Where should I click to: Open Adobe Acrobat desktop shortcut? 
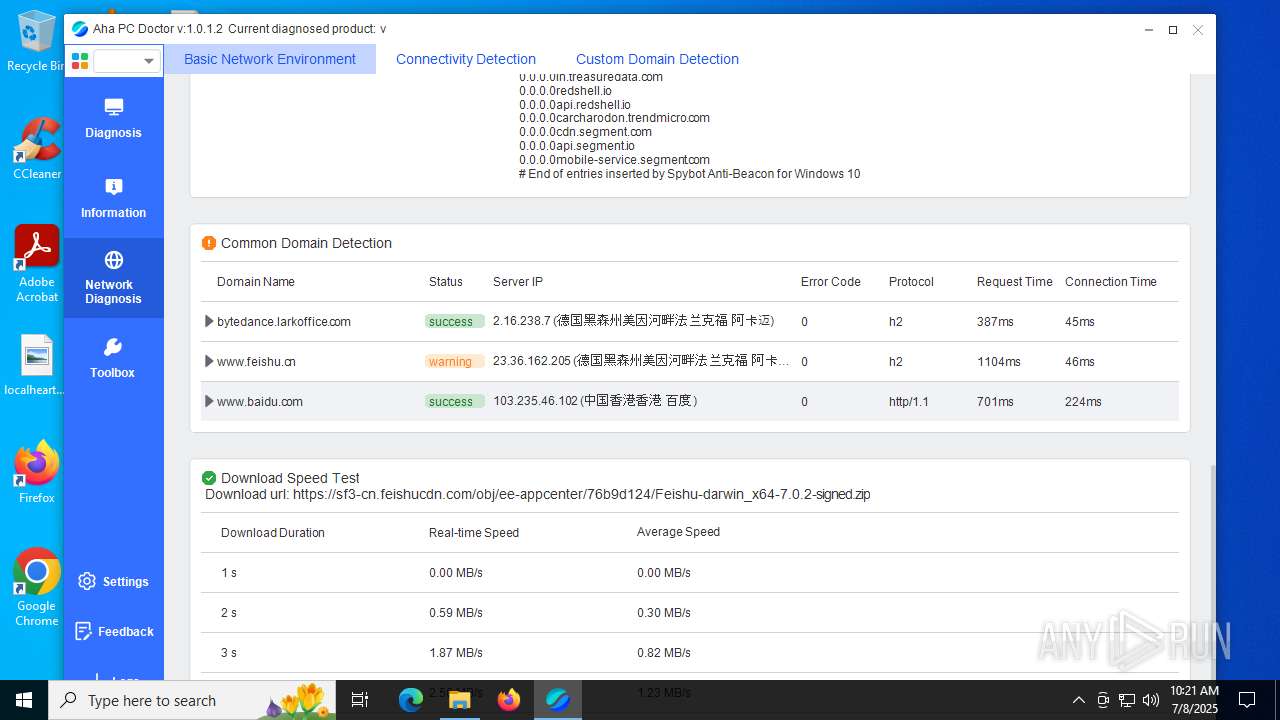[x=36, y=264]
